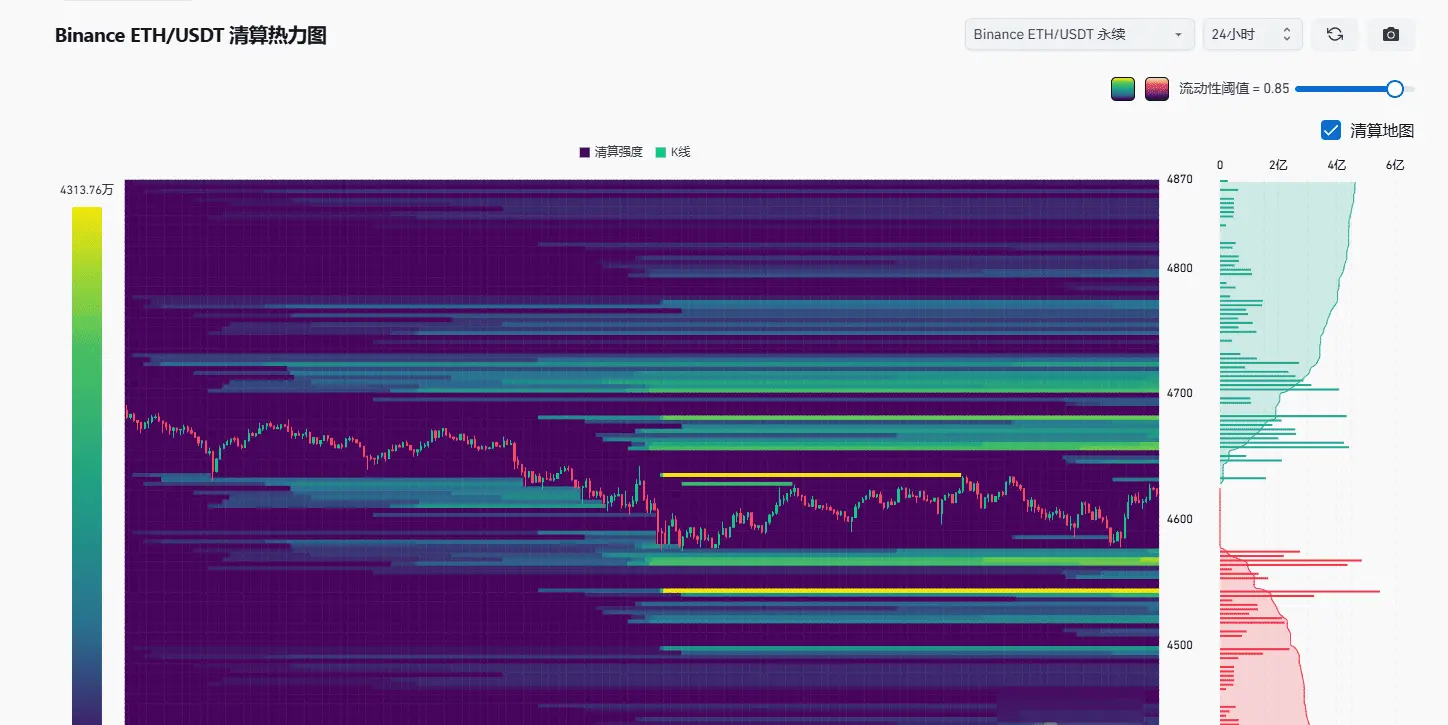Adjust the 流动性阈值 slider handle

(1395, 89)
